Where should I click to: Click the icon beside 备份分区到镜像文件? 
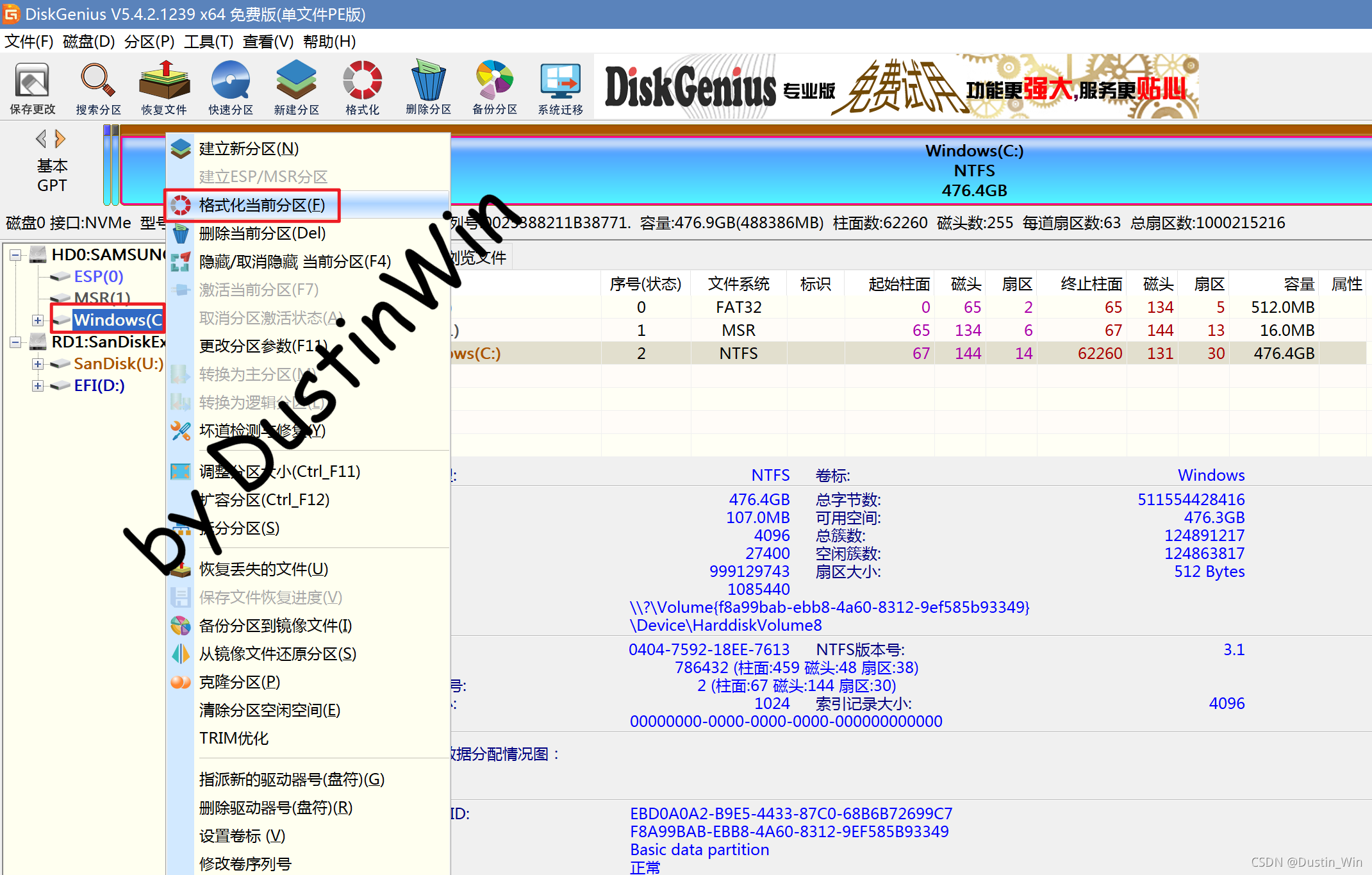(181, 626)
